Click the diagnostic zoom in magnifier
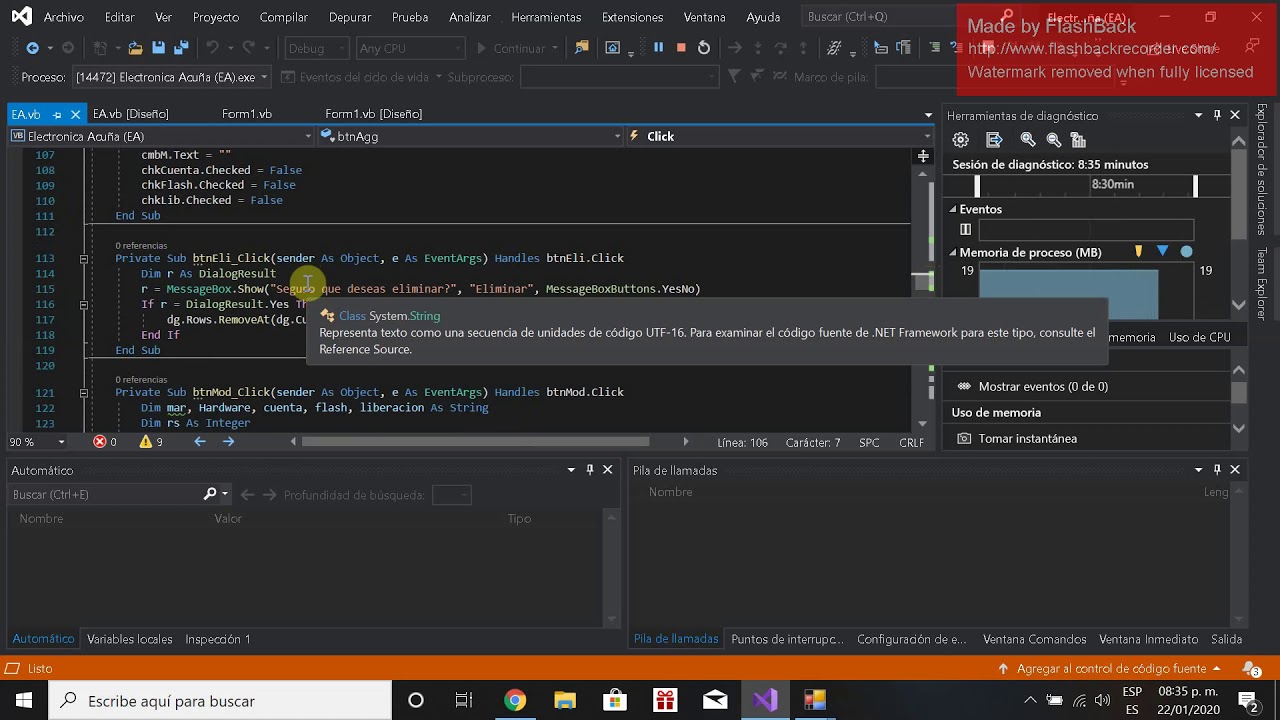 point(1028,140)
